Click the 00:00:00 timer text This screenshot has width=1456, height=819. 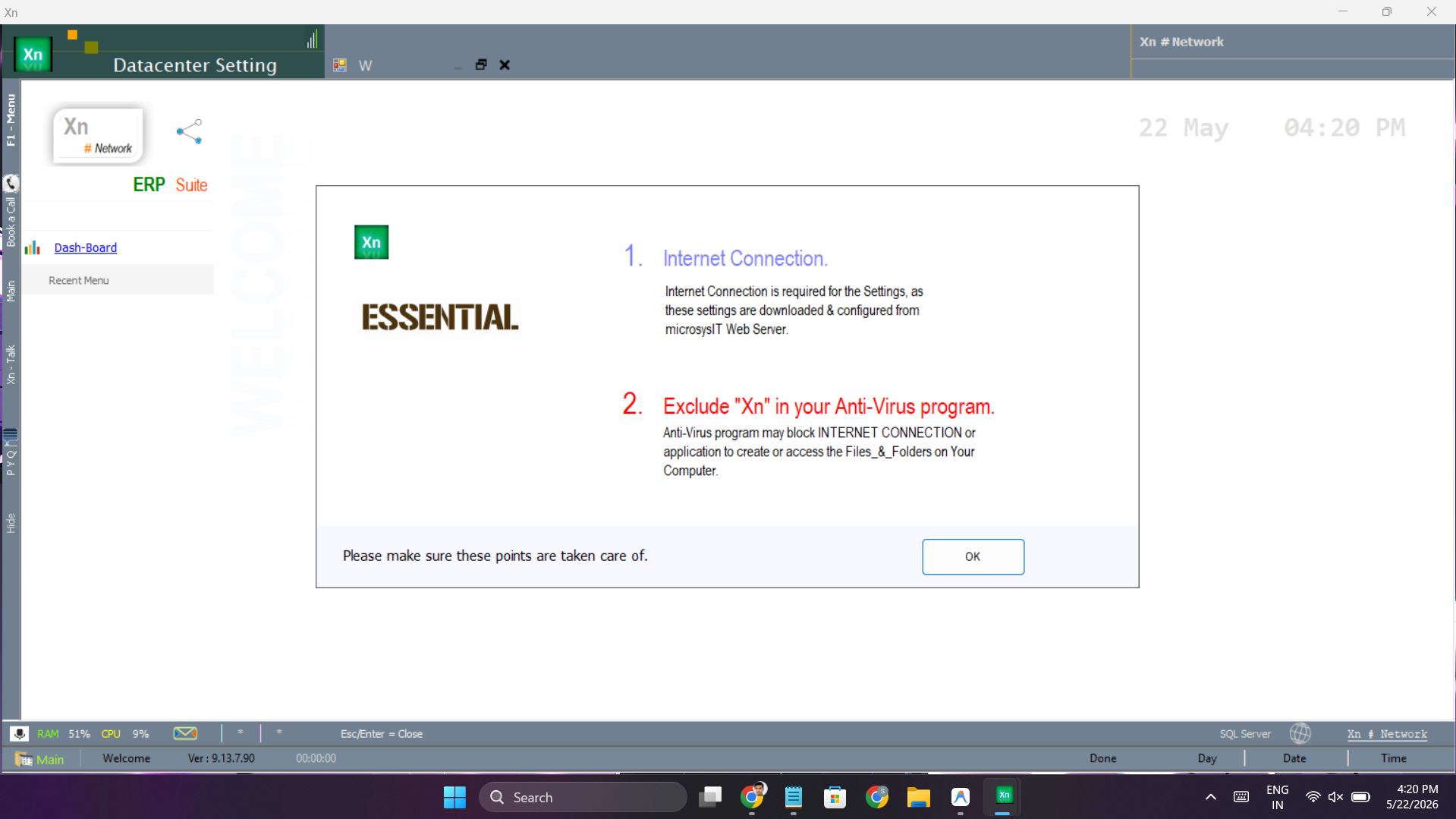pos(316,758)
